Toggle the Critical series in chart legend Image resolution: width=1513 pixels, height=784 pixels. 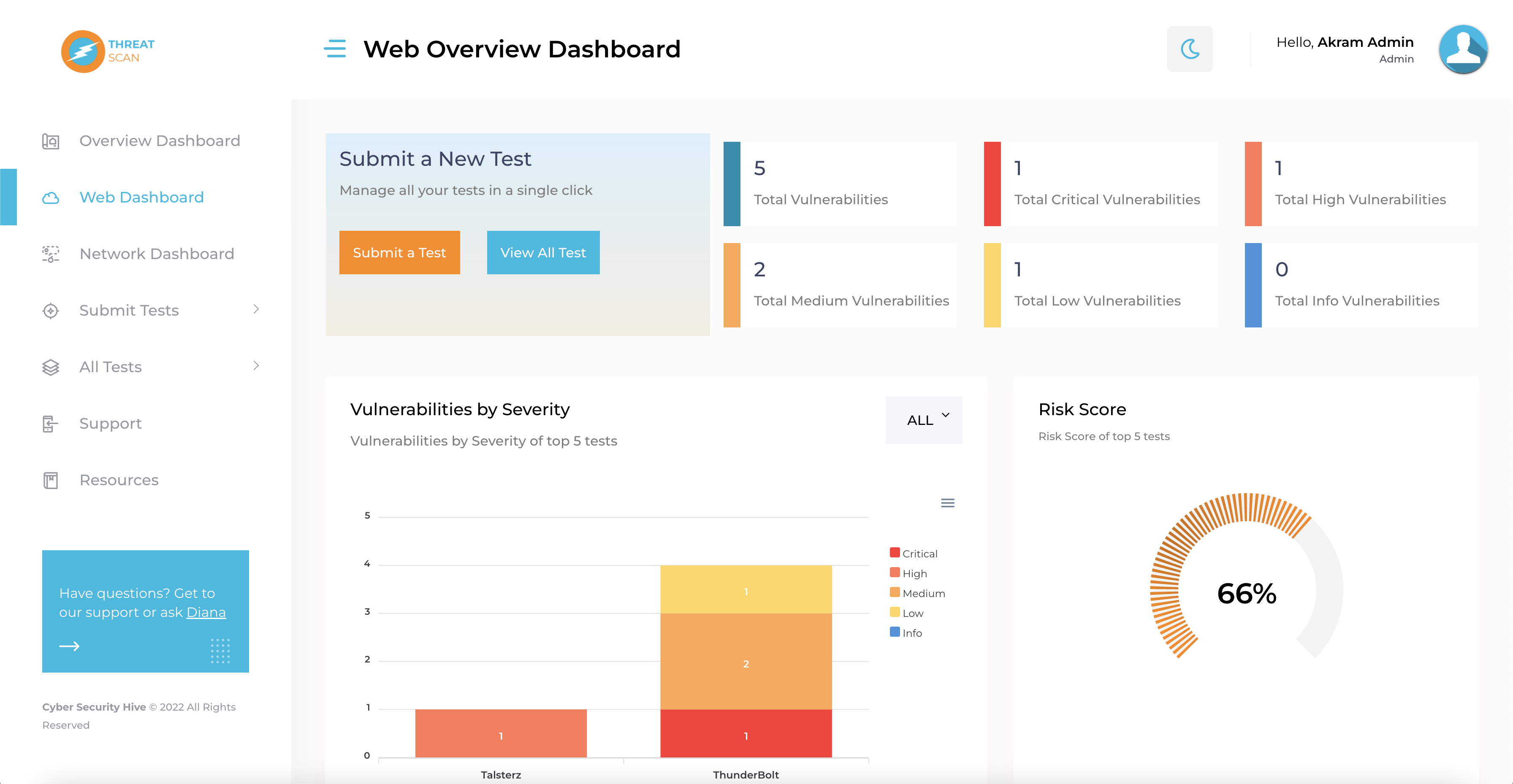tap(895, 553)
